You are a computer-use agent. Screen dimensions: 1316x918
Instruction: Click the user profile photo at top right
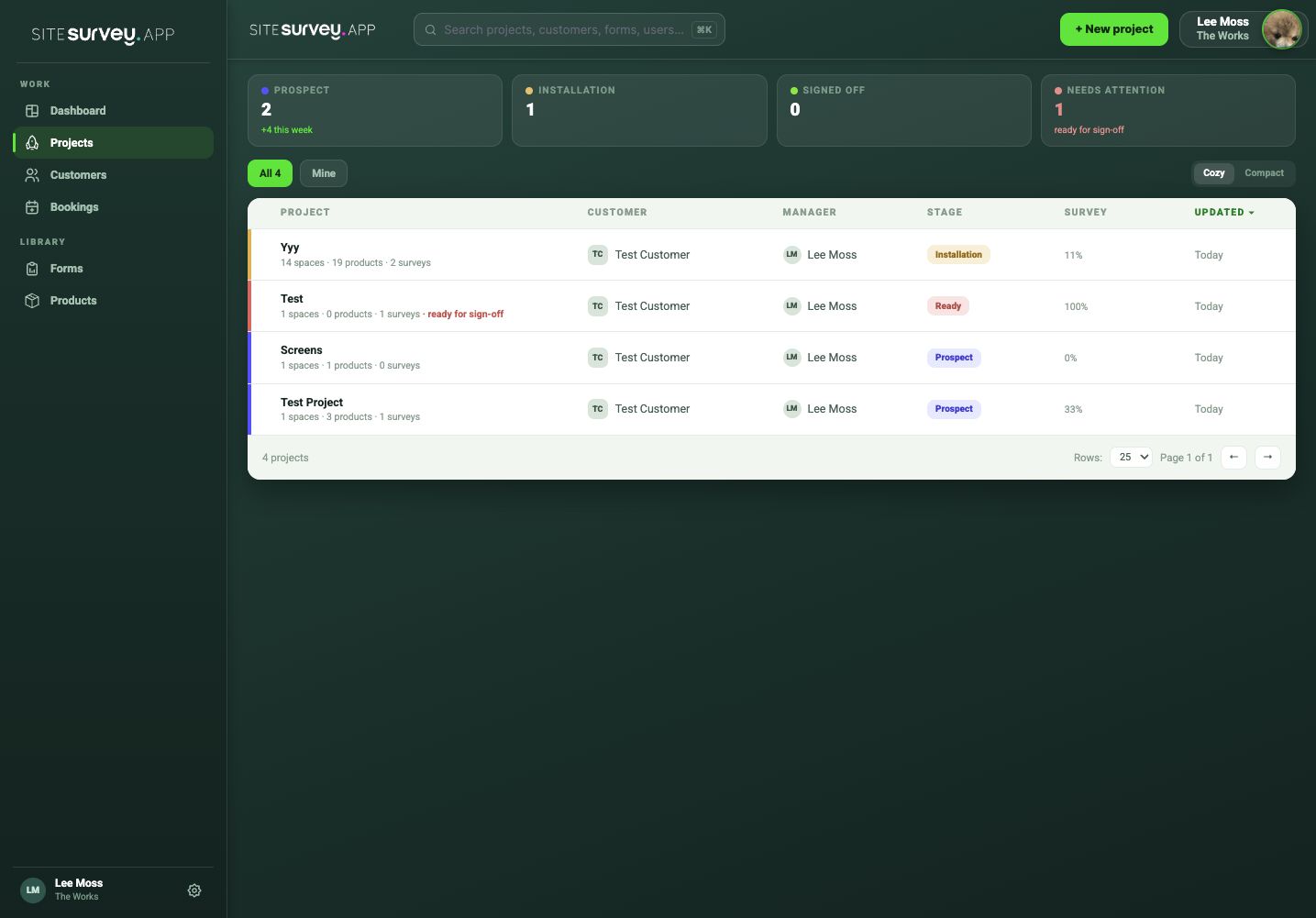[1281, 29]
